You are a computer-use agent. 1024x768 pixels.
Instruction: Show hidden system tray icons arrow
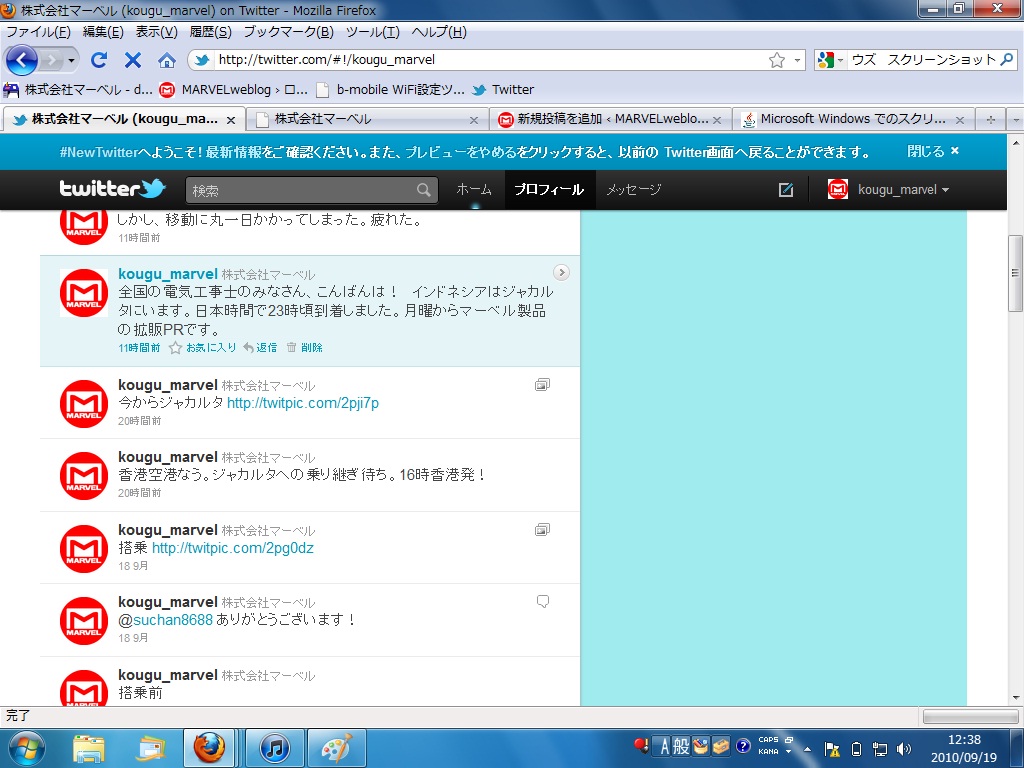click(x=807, y=749)
